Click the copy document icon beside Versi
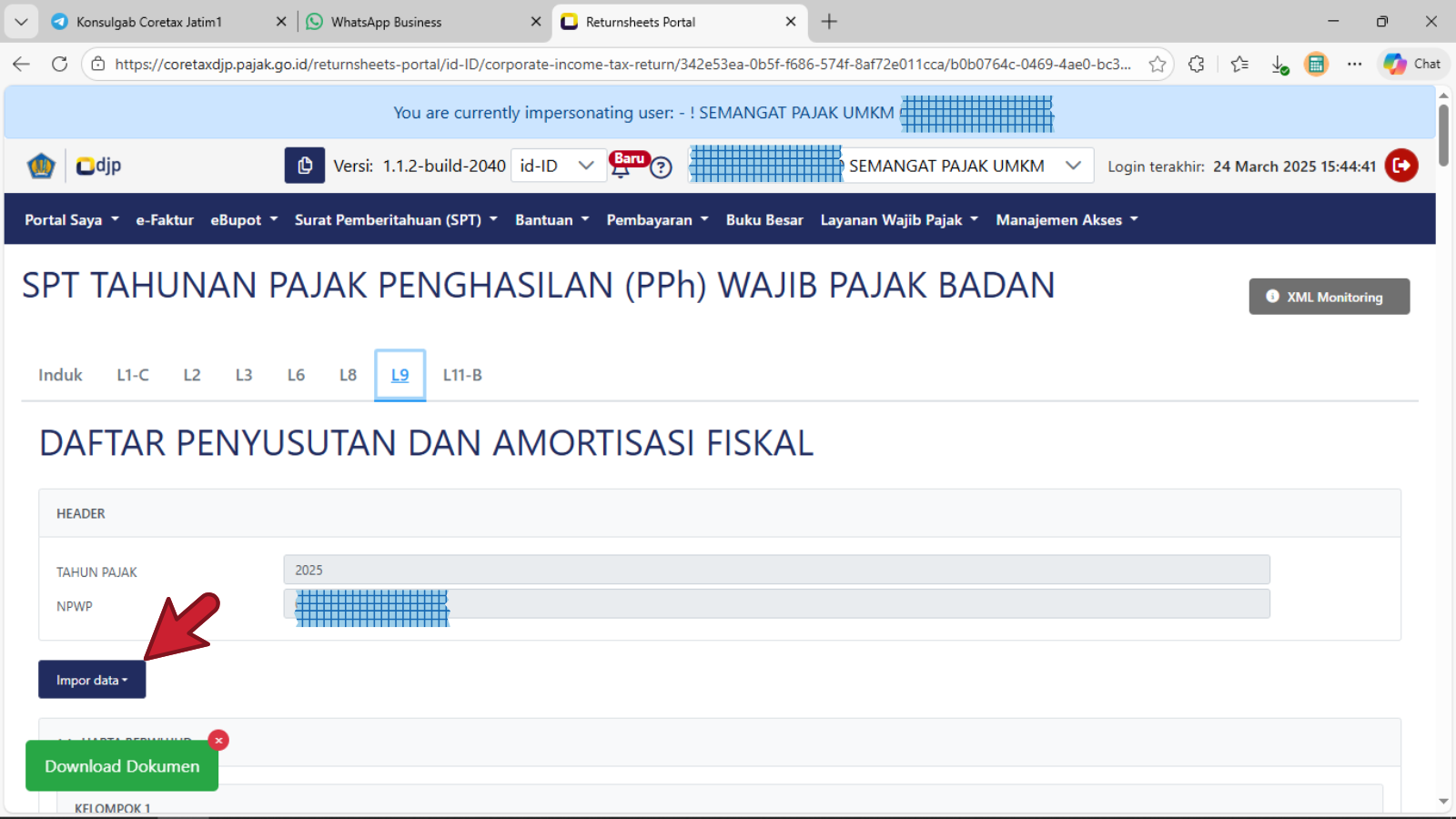 point(305,166)
